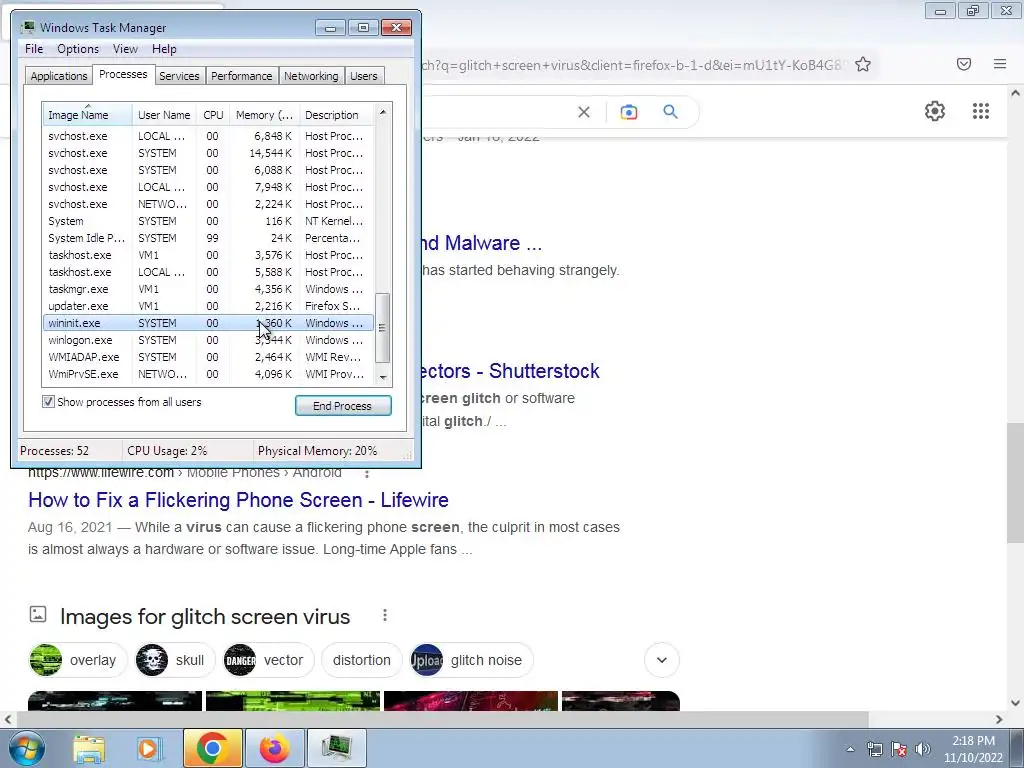
Task: Open Task Manager File menu
Action: click(34, 49)
